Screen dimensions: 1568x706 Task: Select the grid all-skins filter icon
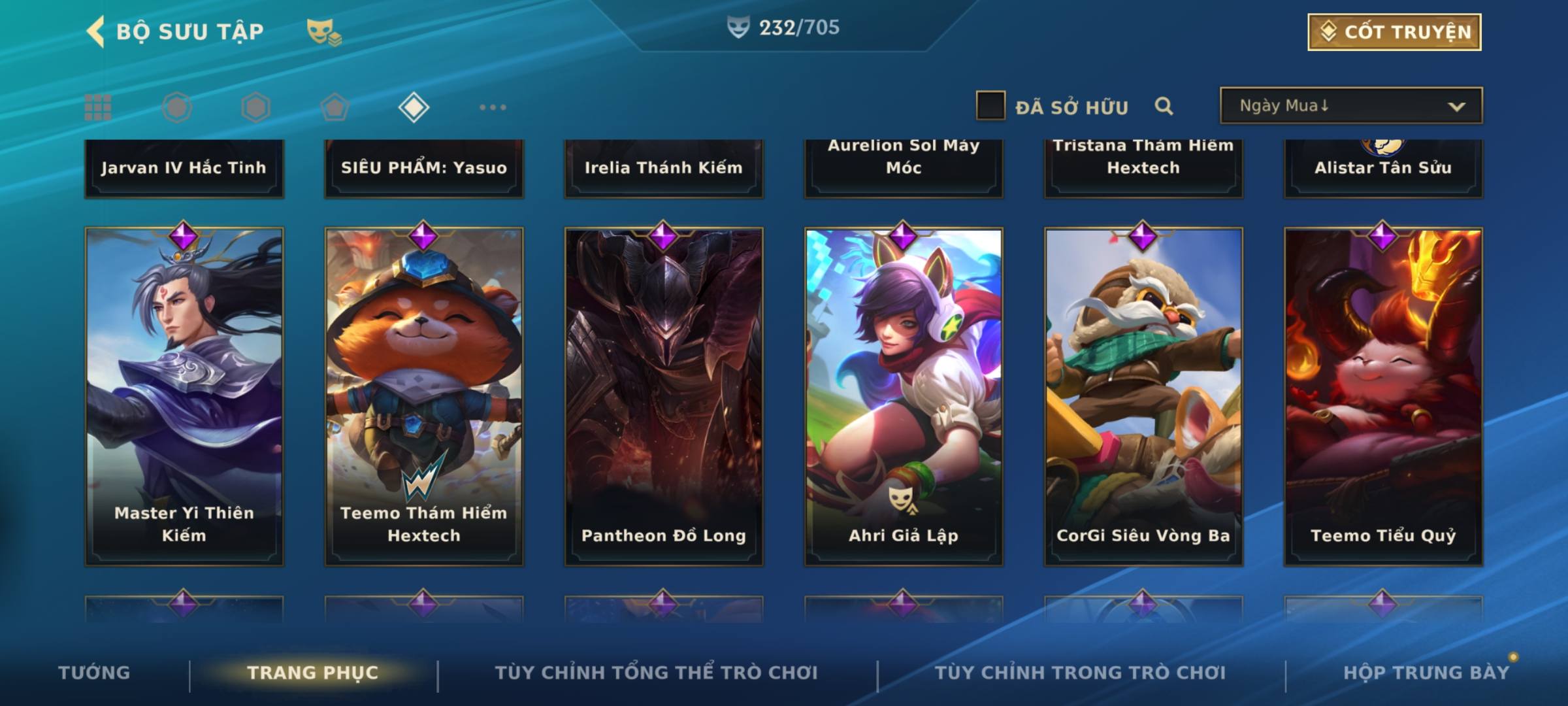pyautogui.click(x=98, y=107)
